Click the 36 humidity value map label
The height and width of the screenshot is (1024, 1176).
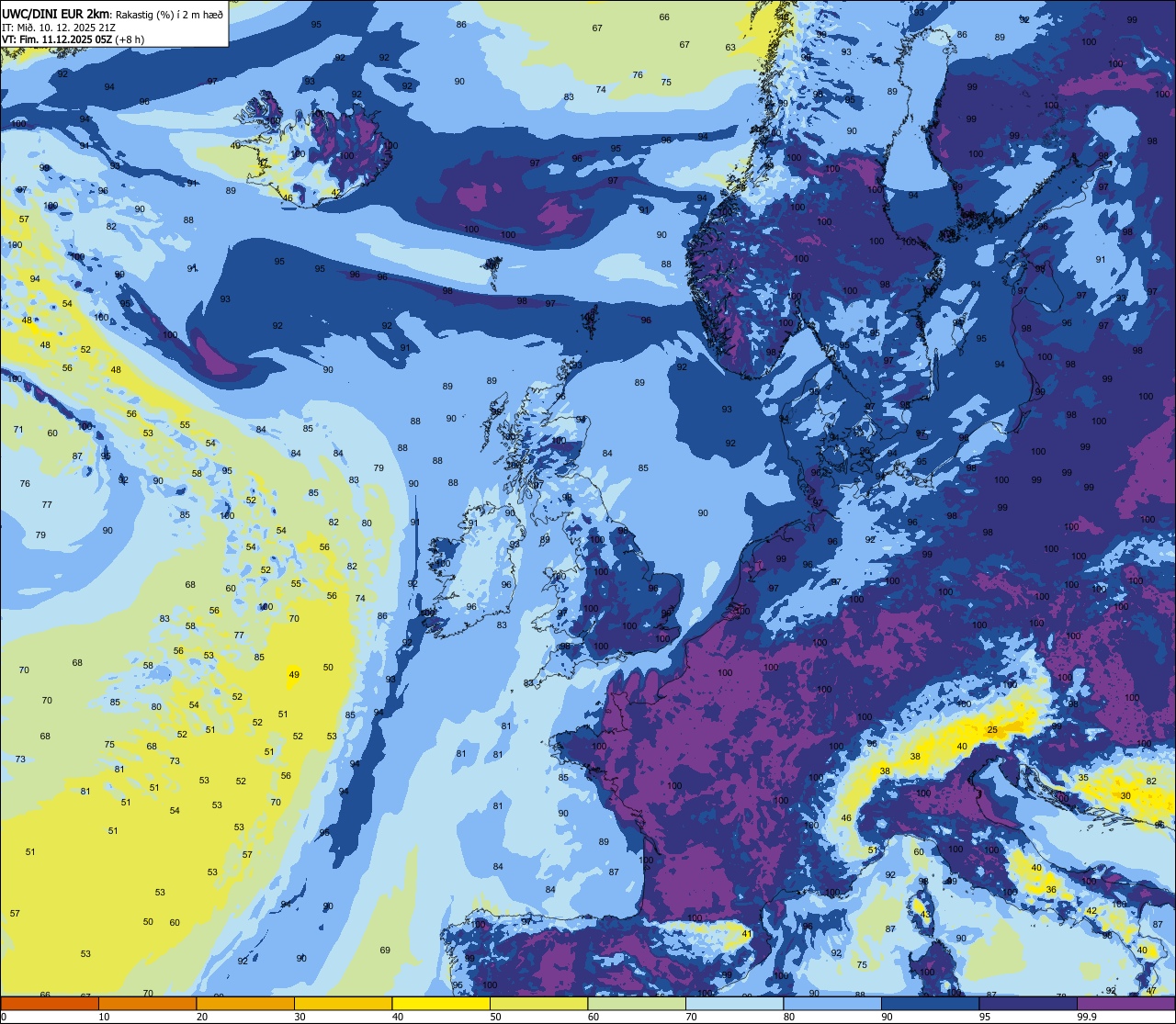(1051, 890)
